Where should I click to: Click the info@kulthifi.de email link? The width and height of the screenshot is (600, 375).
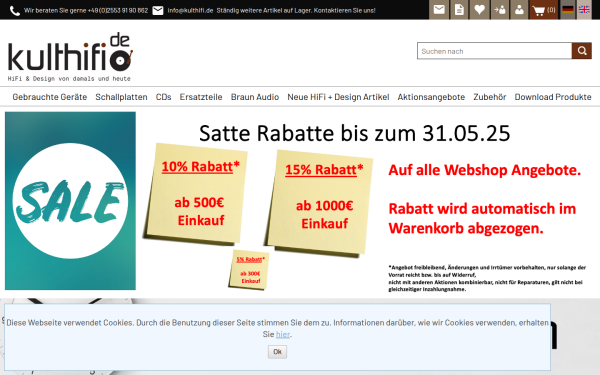(x=190, y=11)
